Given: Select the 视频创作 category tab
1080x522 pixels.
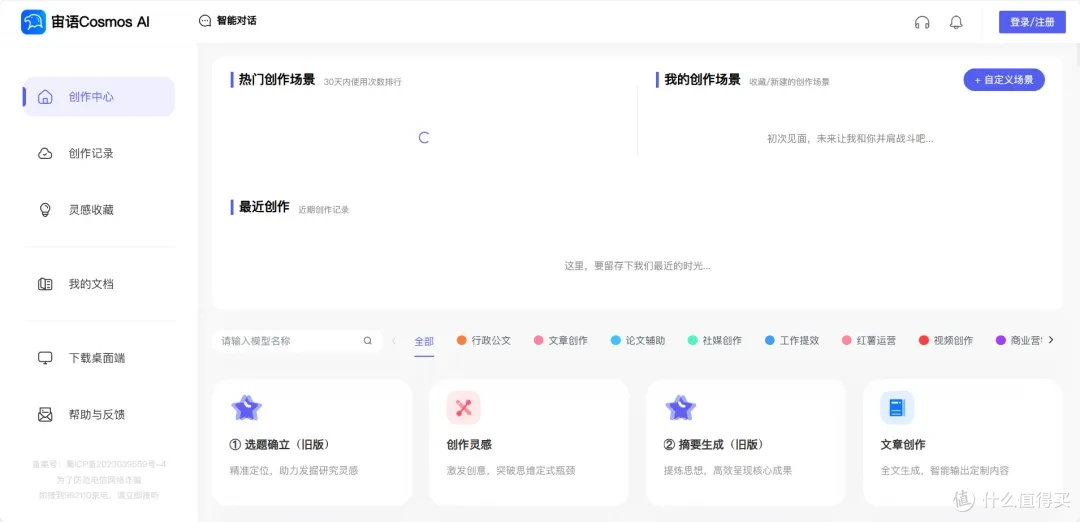Looking at the screenshot, I should [946, 340].
